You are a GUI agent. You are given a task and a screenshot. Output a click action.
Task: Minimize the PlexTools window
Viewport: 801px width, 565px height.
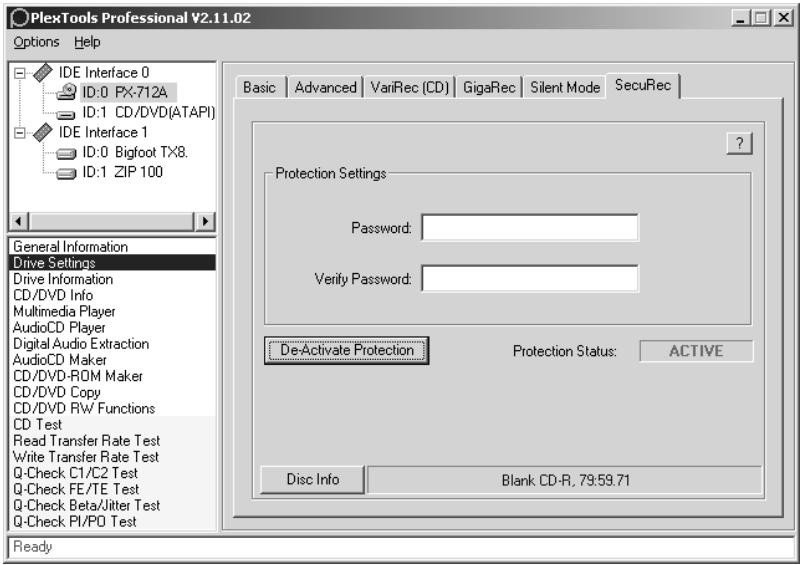pos(740,18)
